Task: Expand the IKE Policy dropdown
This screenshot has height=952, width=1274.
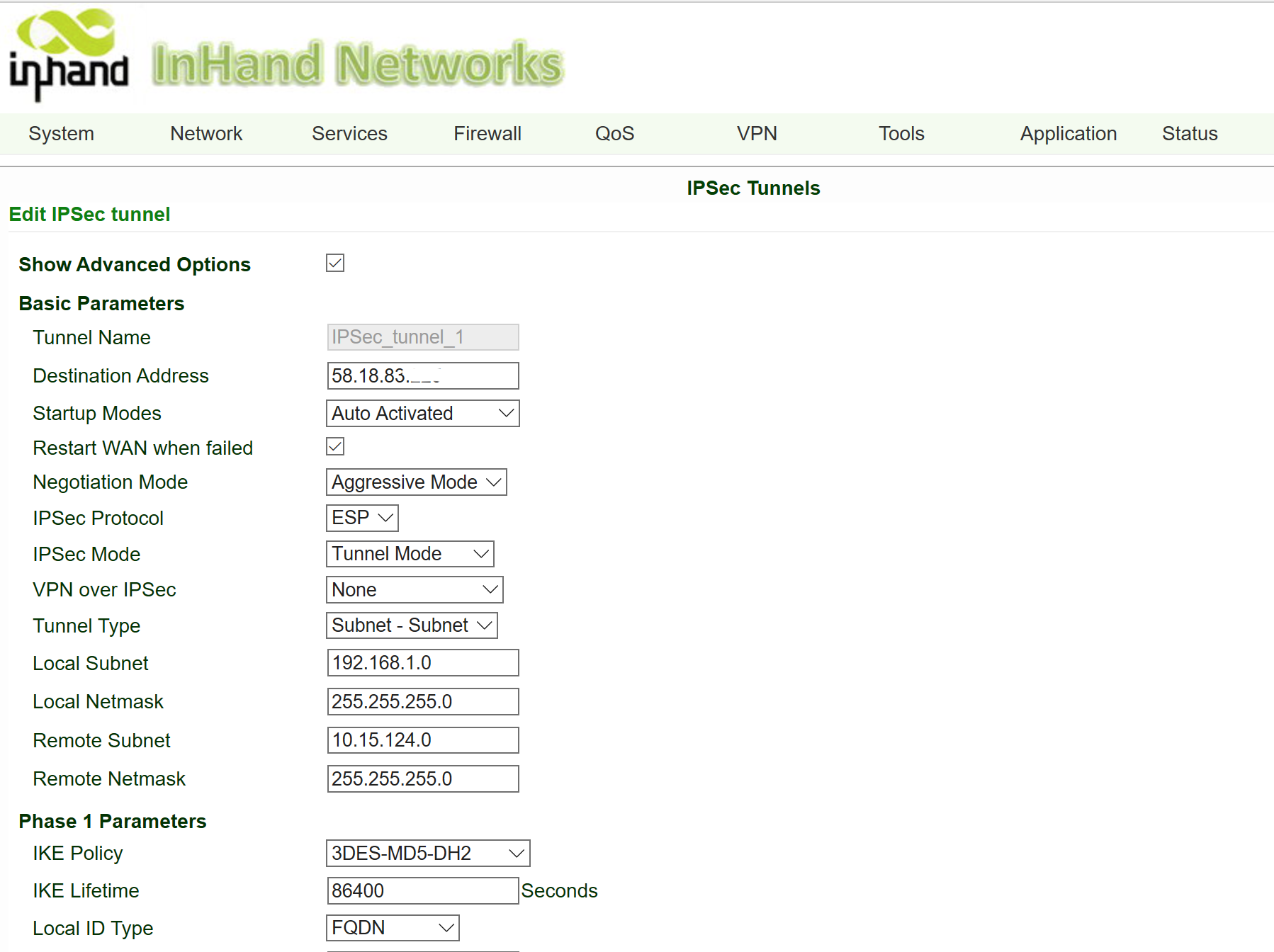Action: coord(428,854)
